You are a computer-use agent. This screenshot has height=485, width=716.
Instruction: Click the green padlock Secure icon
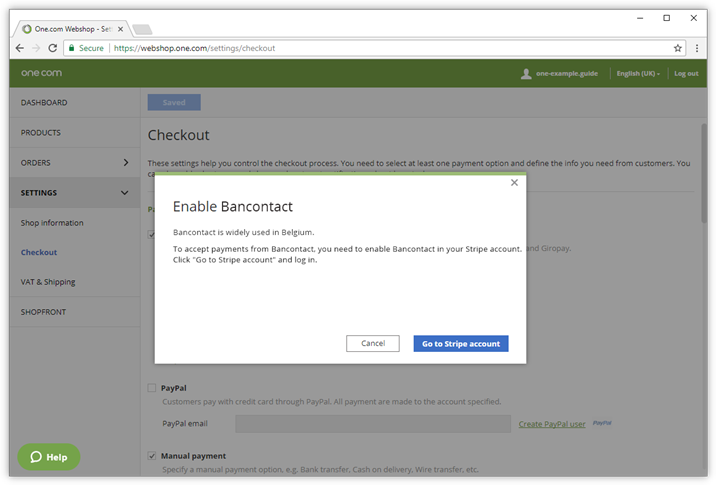[x=71, y=48]
